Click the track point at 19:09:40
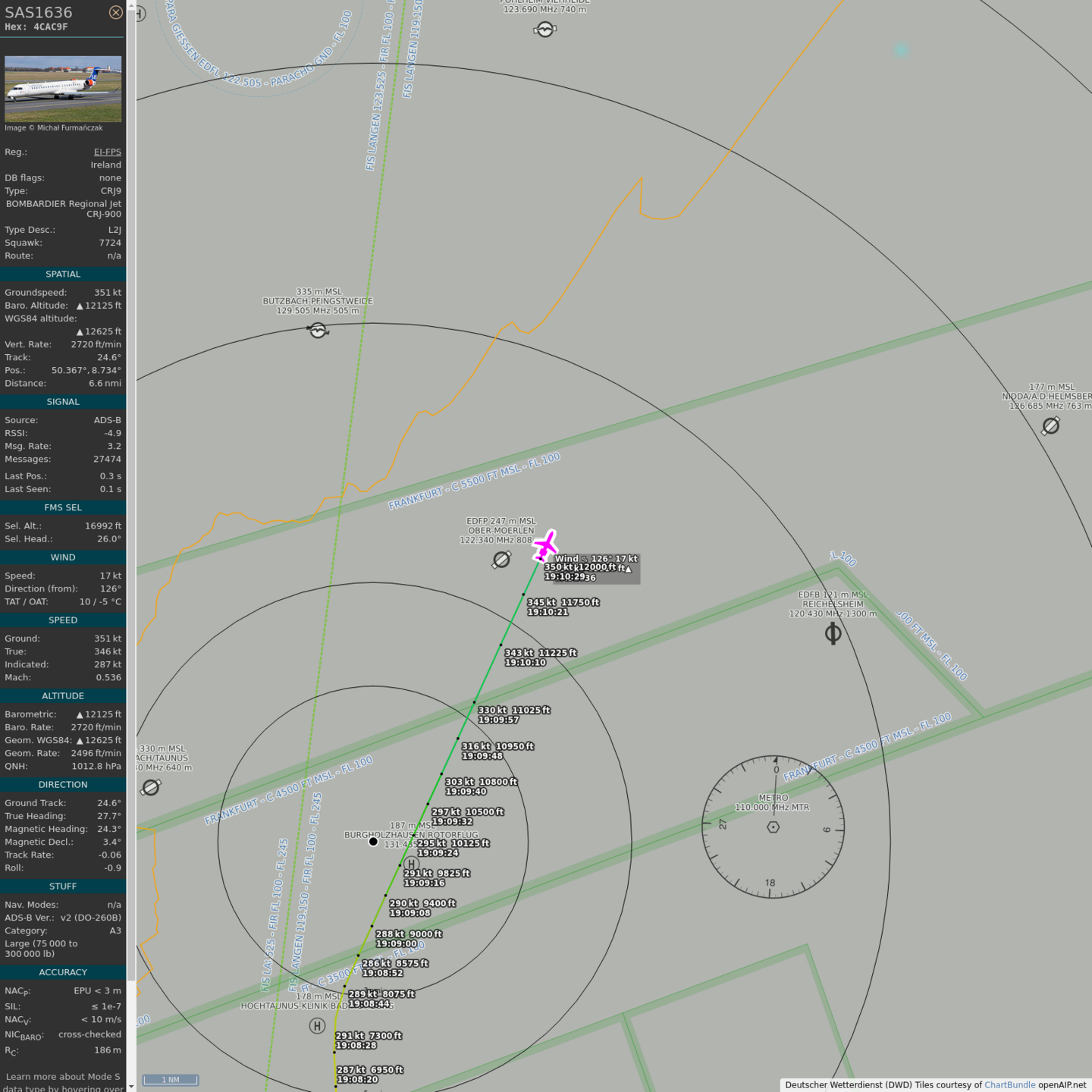 [x=441, y=774]
